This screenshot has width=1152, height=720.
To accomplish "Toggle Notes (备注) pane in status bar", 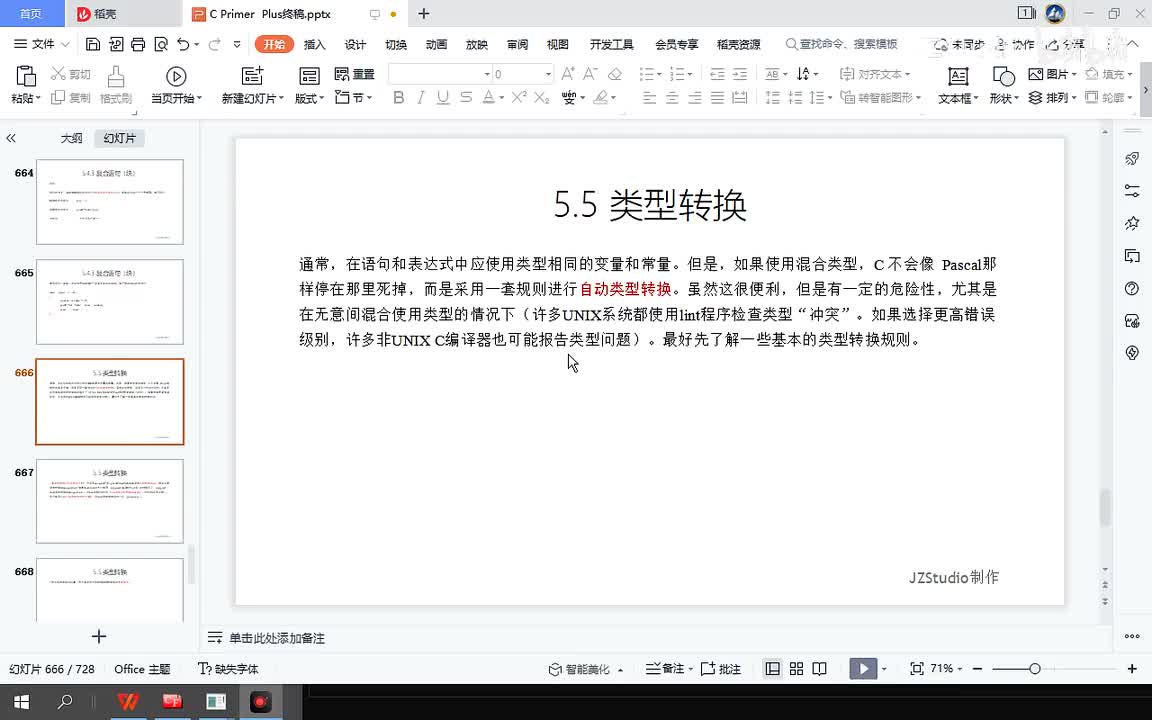I will click(x=669, y=669).
